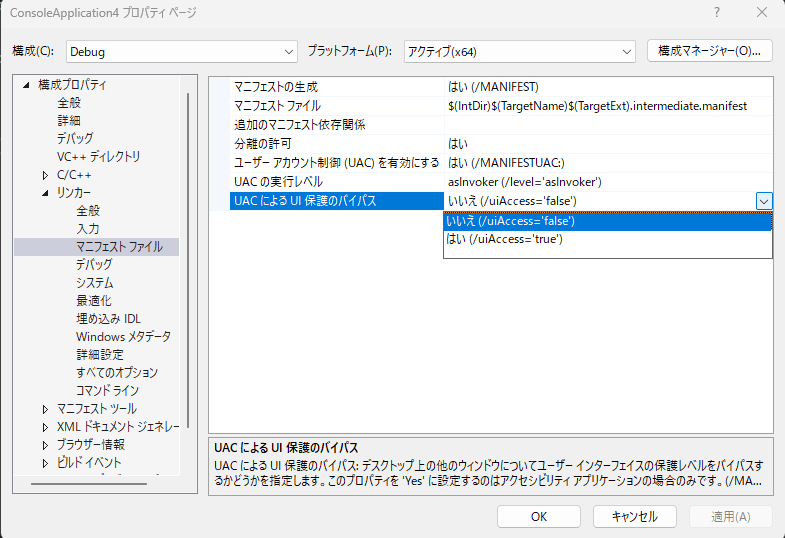Collapse the 構成プロパティ tree node
This screenshot has width=785, height=538.
pyautogui.click(x=26, y=85)
